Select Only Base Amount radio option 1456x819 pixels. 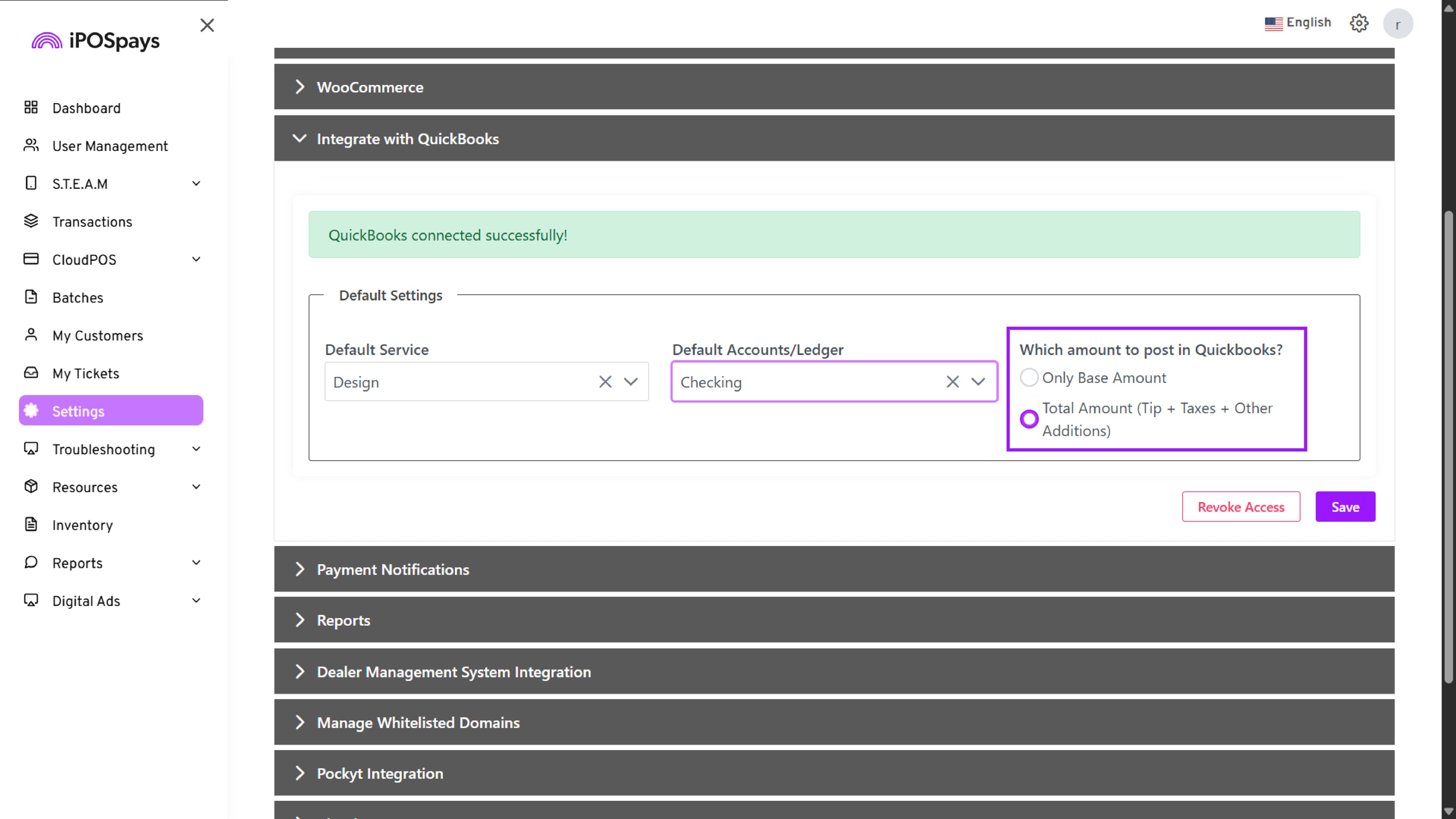(x=1029, y=378)
